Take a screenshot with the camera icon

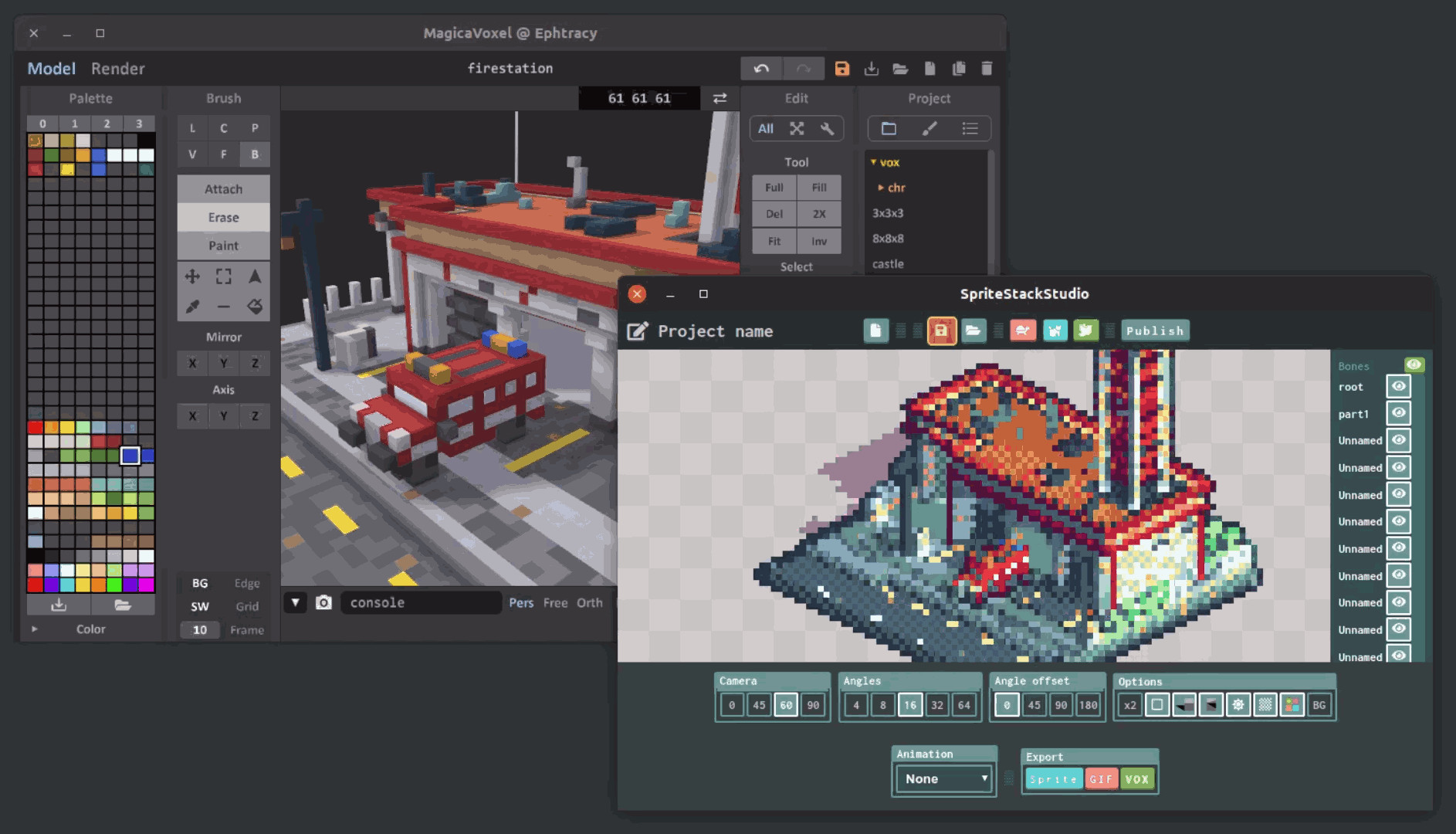click(x=323, y=602)
